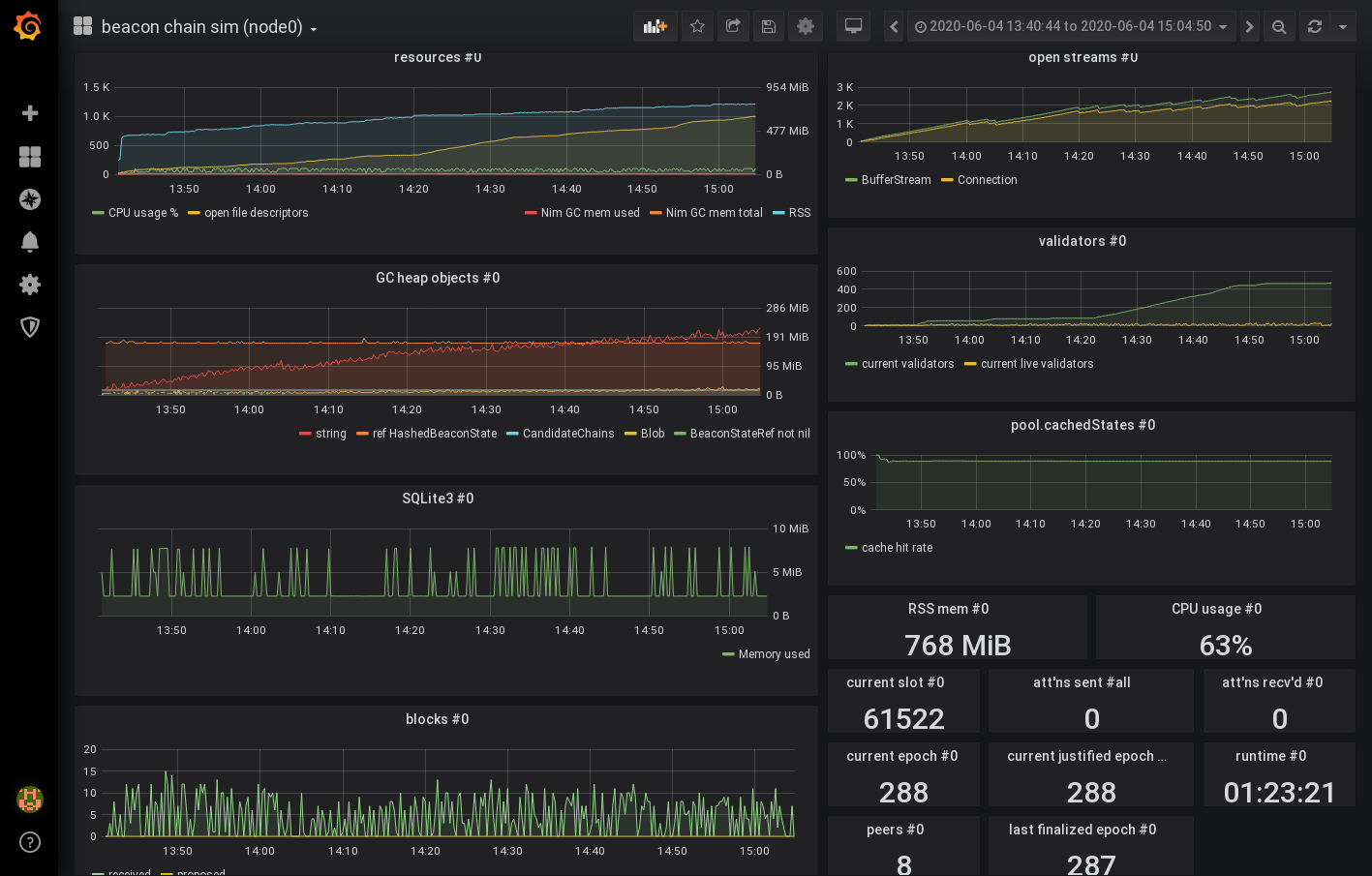Click the user avatar in sidebar

click(x=30, y=800)
